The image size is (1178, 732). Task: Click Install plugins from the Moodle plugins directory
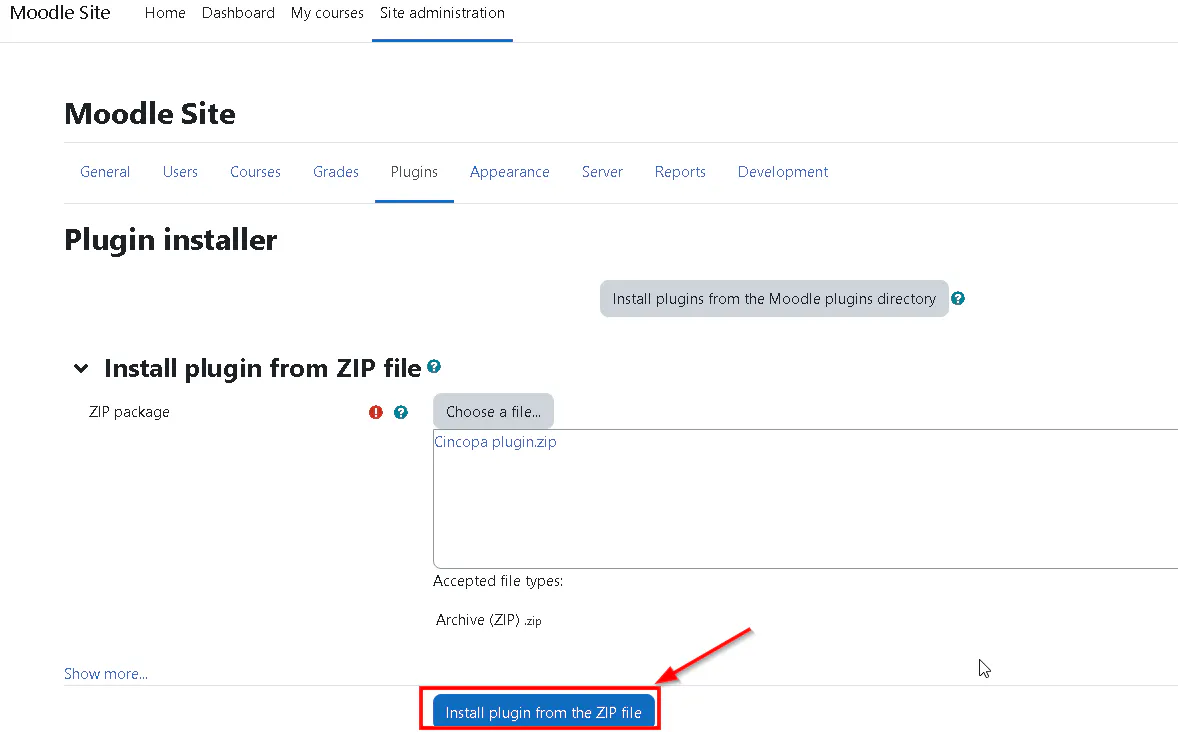click(774, 299)
